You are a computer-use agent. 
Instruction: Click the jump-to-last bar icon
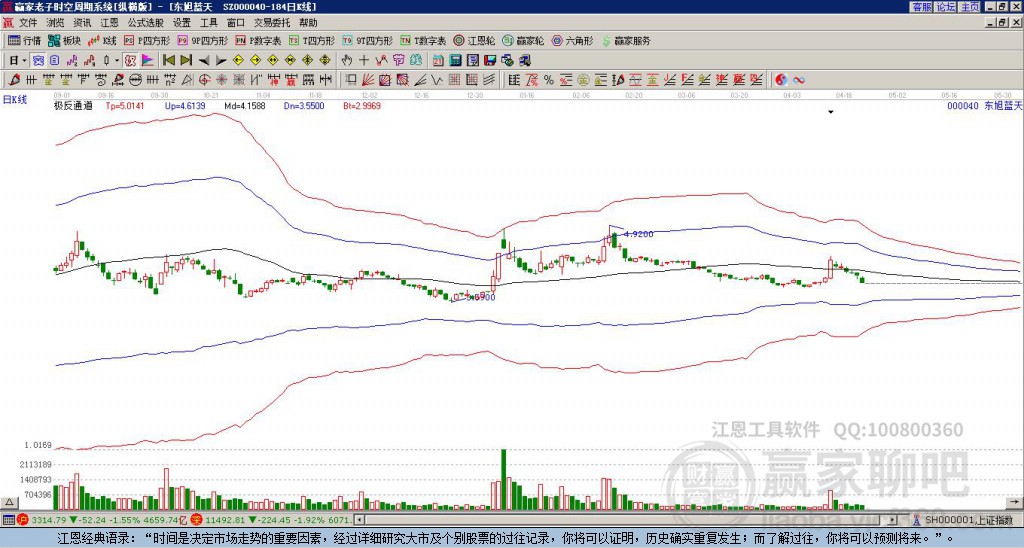click(x=186, y=61)
